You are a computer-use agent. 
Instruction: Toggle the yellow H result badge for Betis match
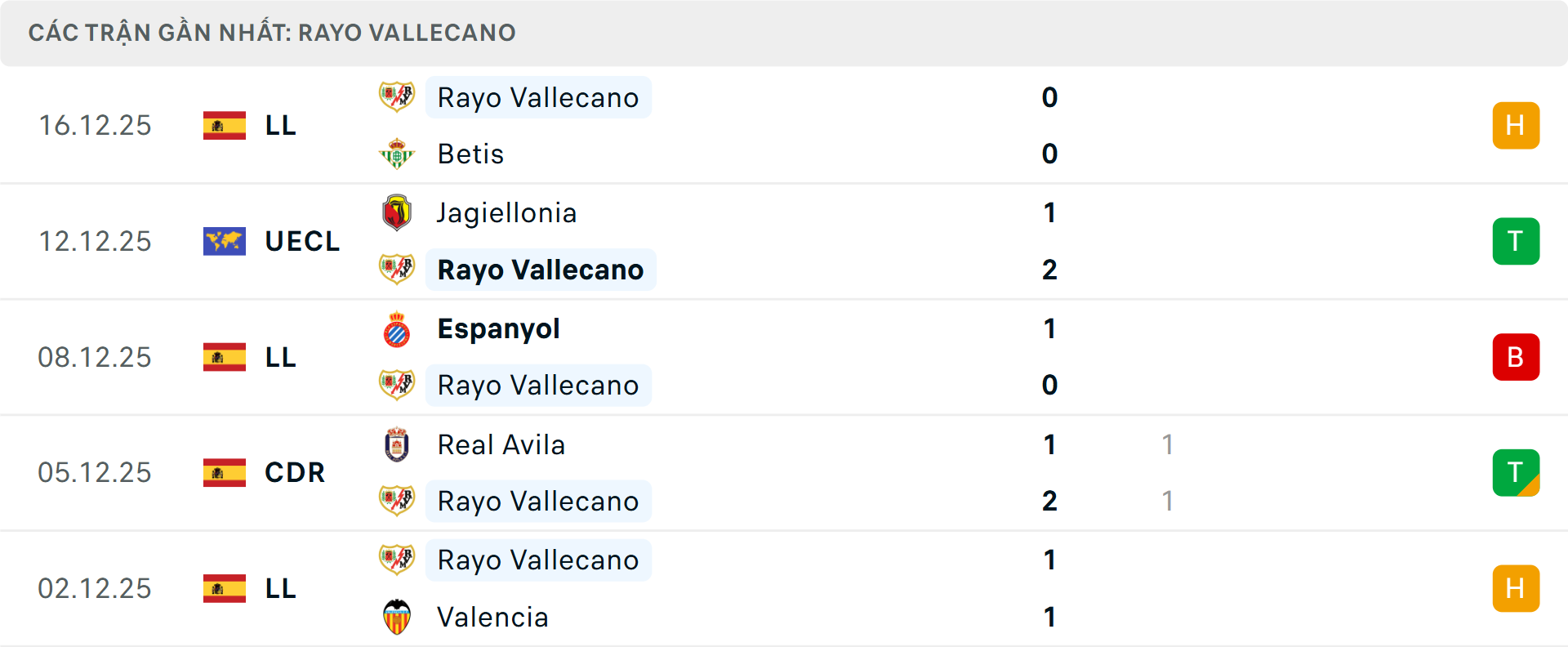pos(1516,125)
